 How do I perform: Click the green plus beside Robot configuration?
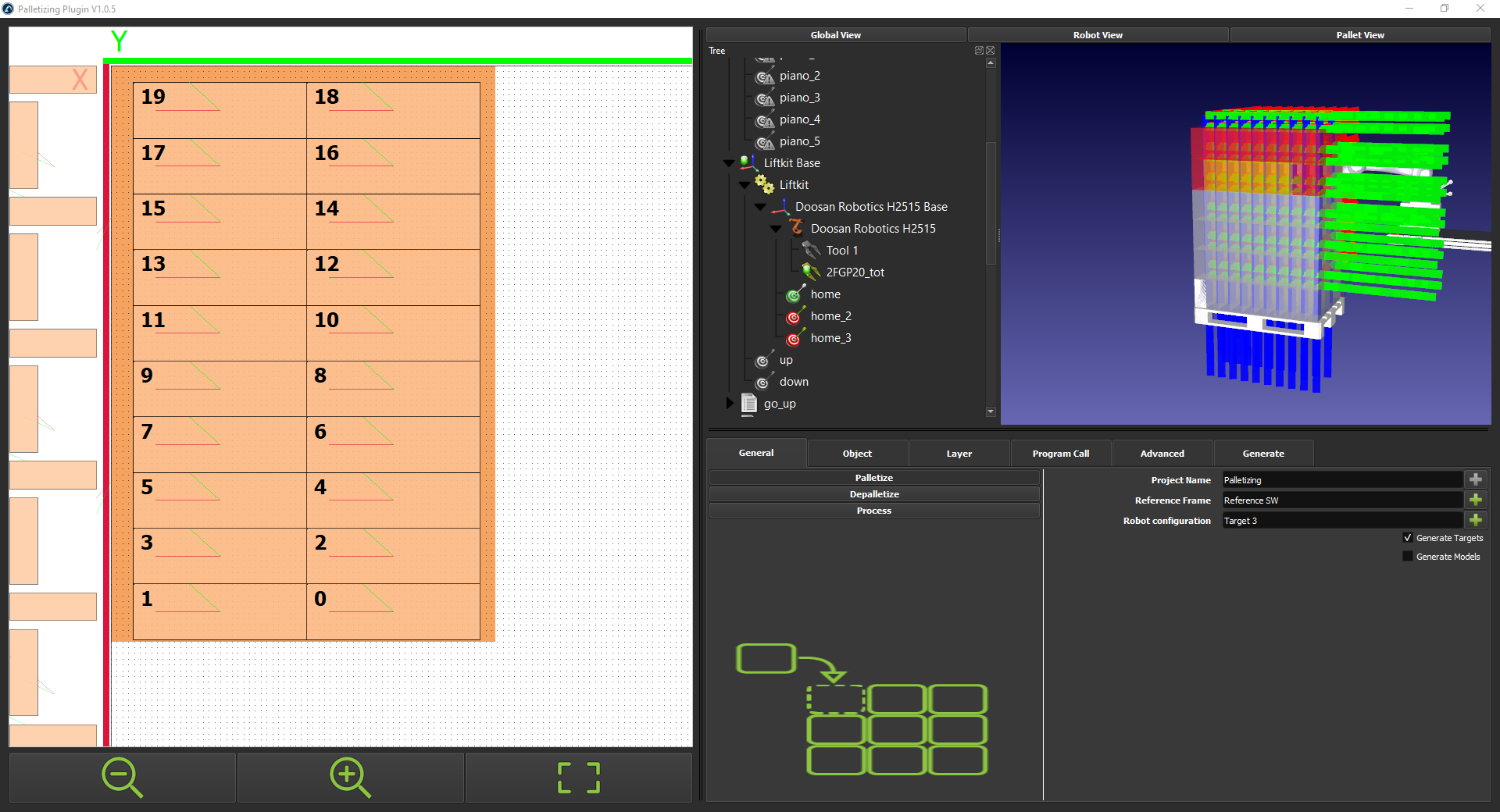pos(1476,521)
